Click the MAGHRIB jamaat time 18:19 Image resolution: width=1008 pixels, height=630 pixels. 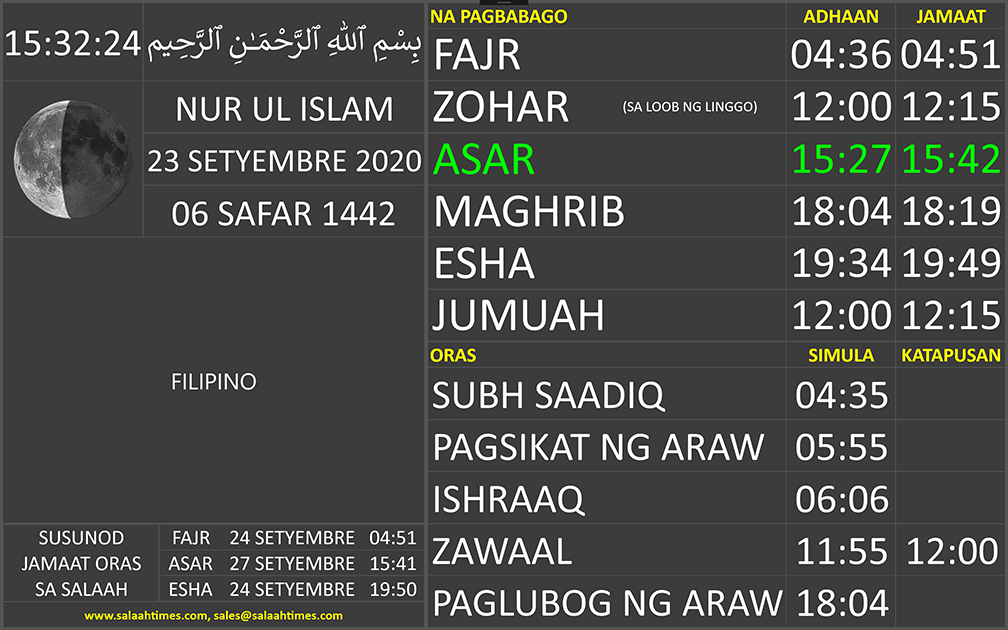coord(950,212)
